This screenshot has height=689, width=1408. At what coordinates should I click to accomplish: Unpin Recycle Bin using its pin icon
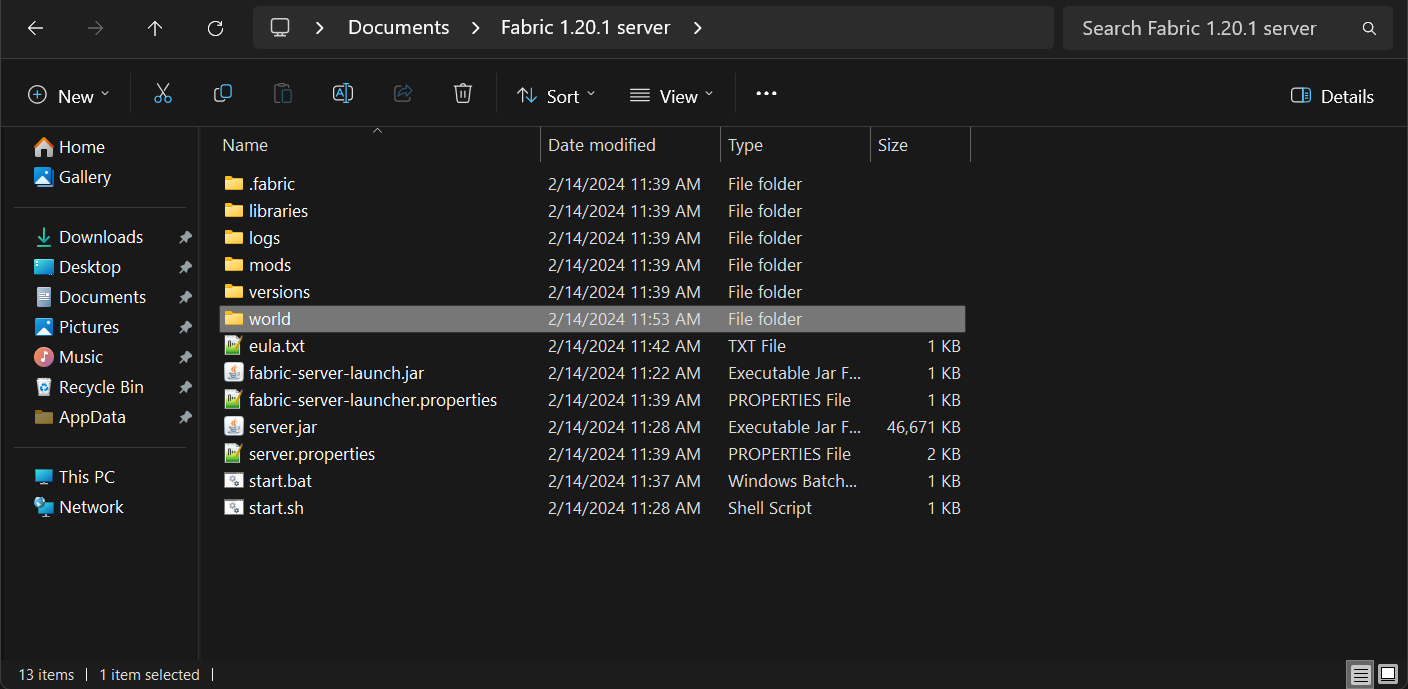(185, 388)
